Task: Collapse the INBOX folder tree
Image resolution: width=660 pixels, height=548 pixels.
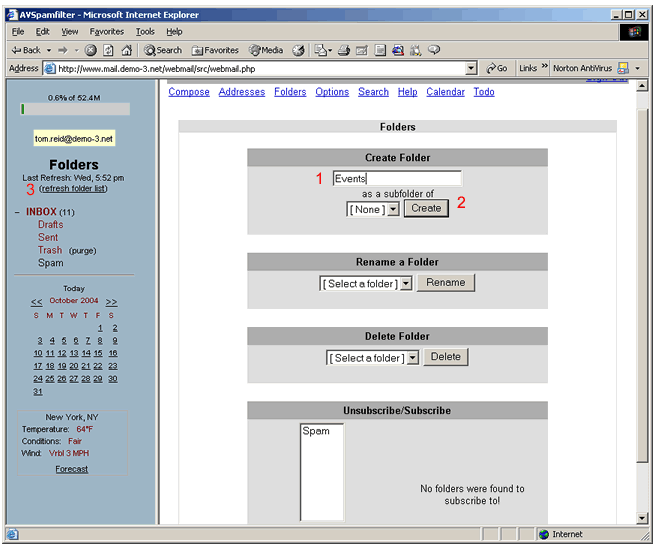Action: [x=17, y=213]
